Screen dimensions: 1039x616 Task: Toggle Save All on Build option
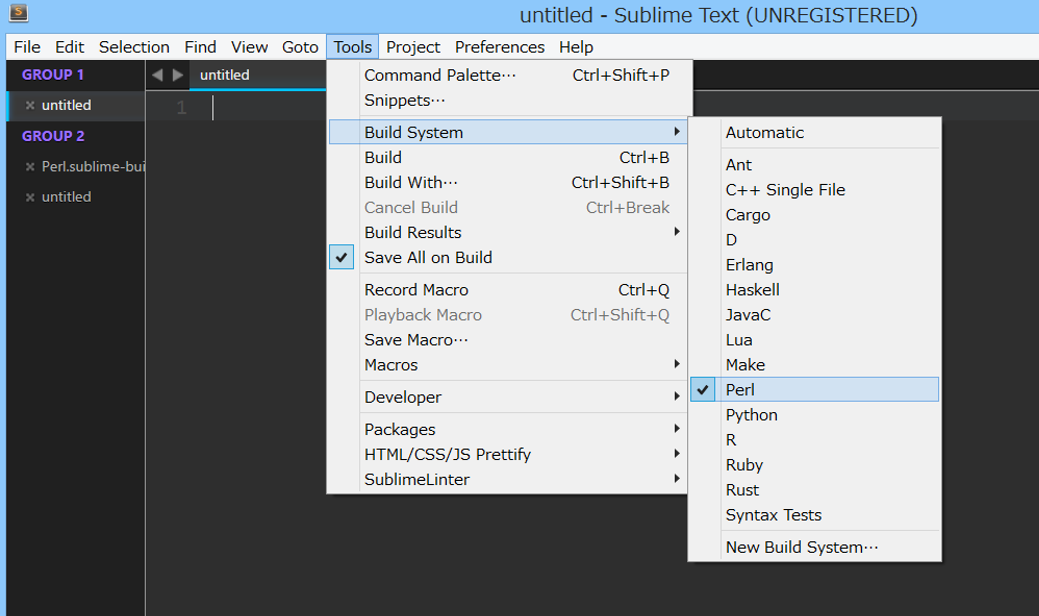(508, 258)
